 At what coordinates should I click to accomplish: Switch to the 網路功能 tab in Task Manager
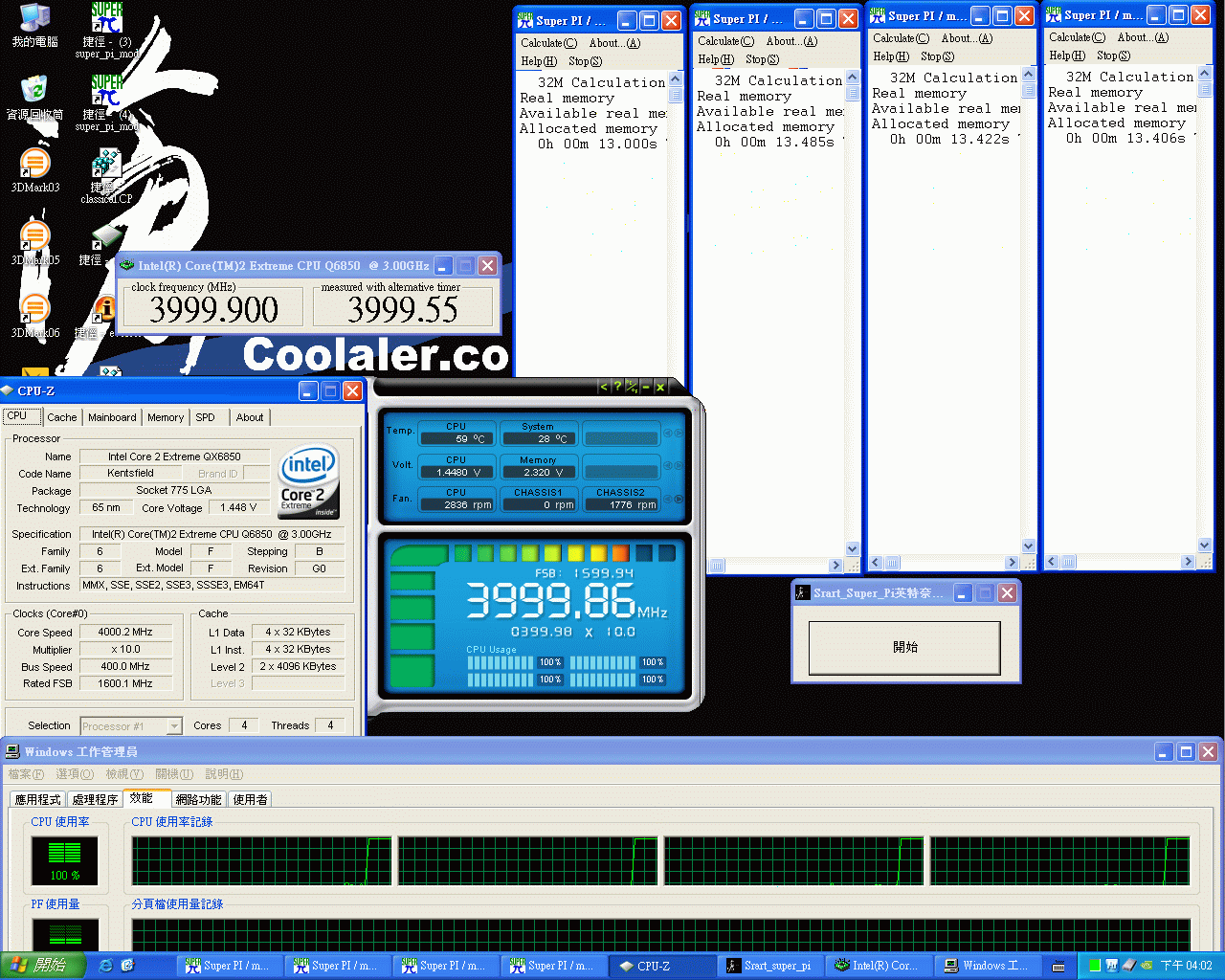198,799
